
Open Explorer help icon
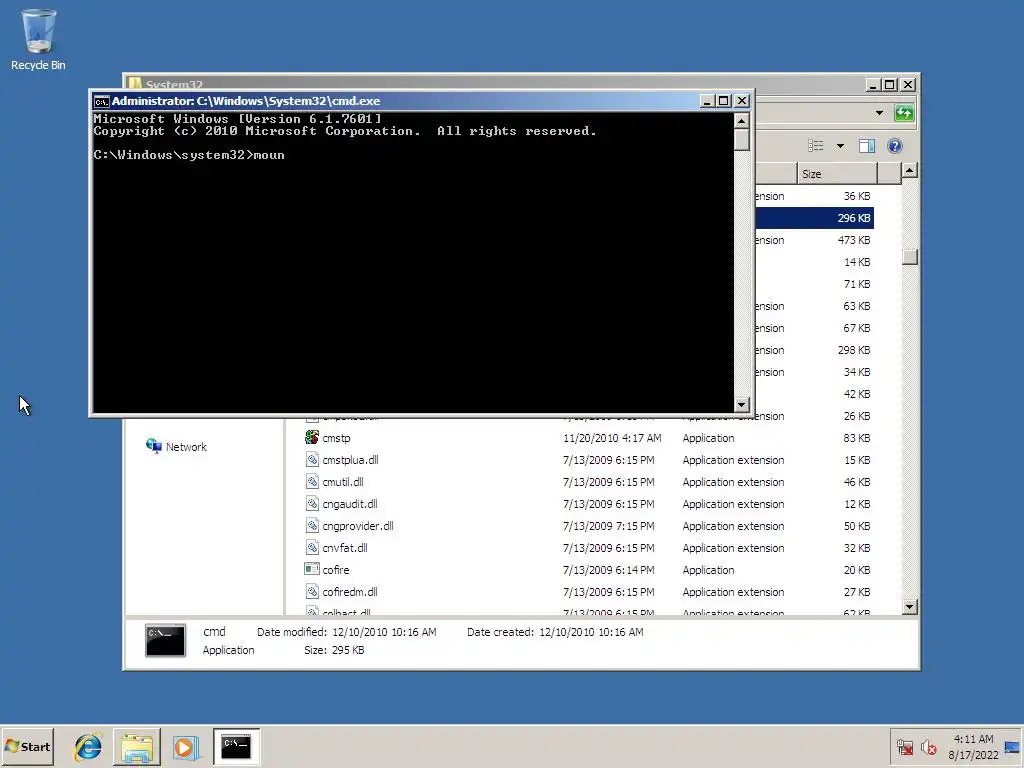895,146
